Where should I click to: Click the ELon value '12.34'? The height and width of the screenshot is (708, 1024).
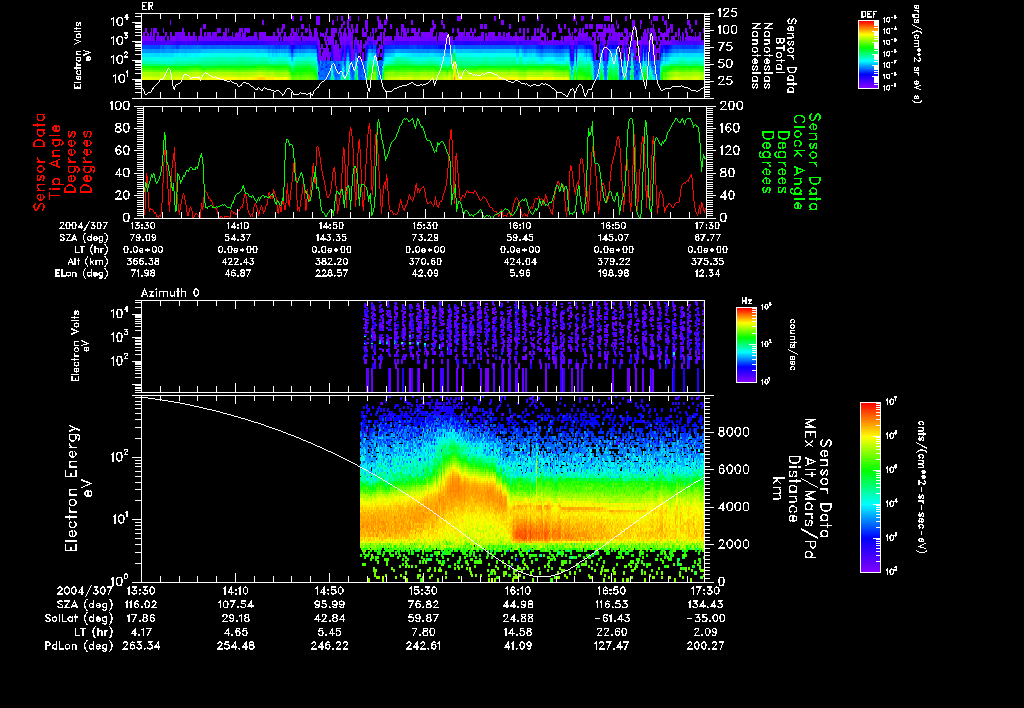point(708,274)
